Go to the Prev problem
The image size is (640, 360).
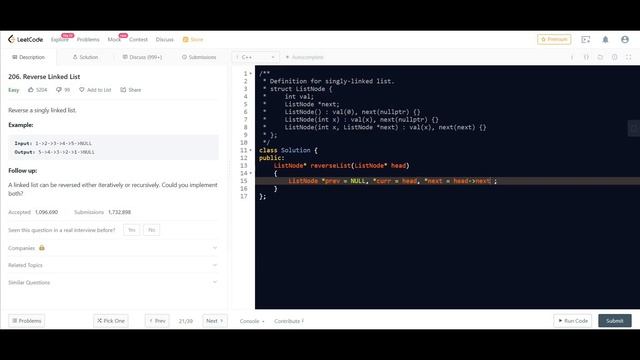point(157,321)
